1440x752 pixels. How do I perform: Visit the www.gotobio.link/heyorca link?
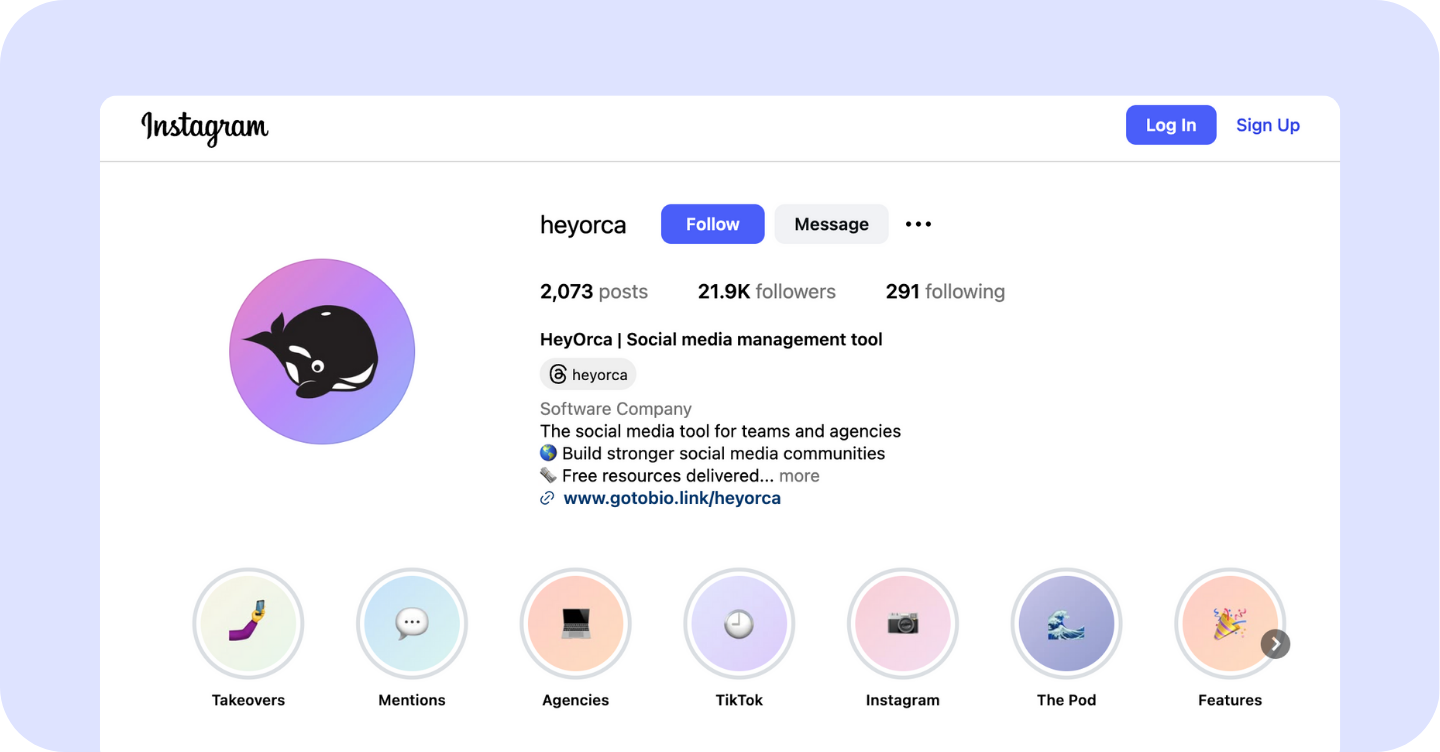pyautogui.click(x=671, y=498)
